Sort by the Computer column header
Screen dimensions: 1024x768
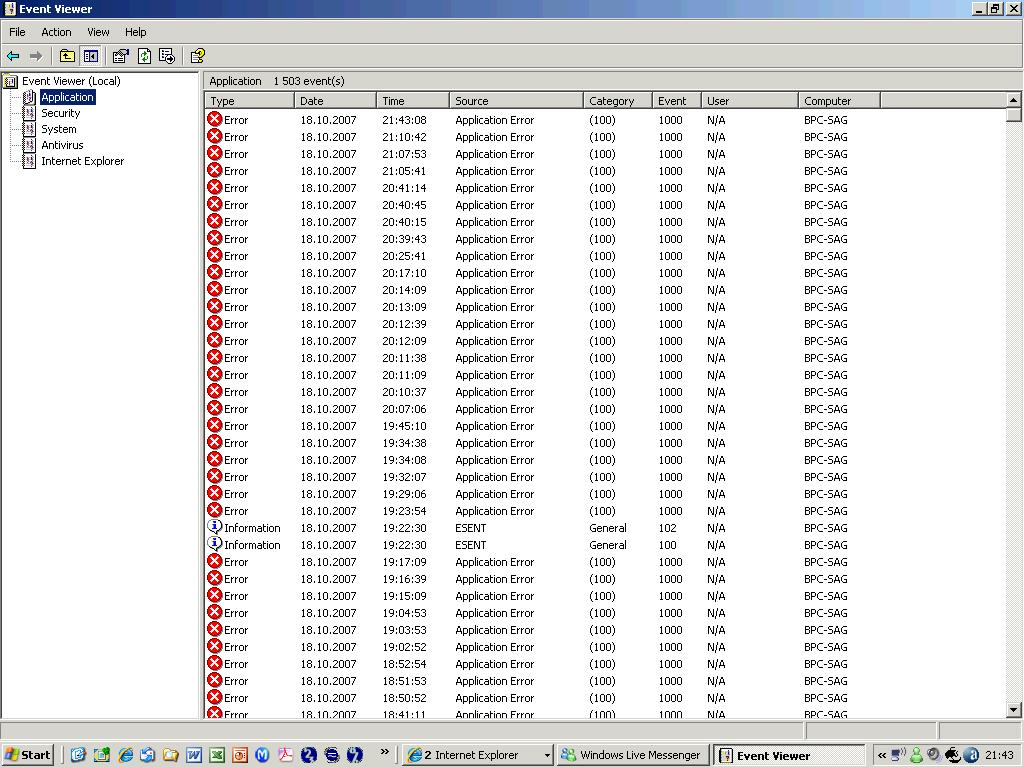point(839,101)
